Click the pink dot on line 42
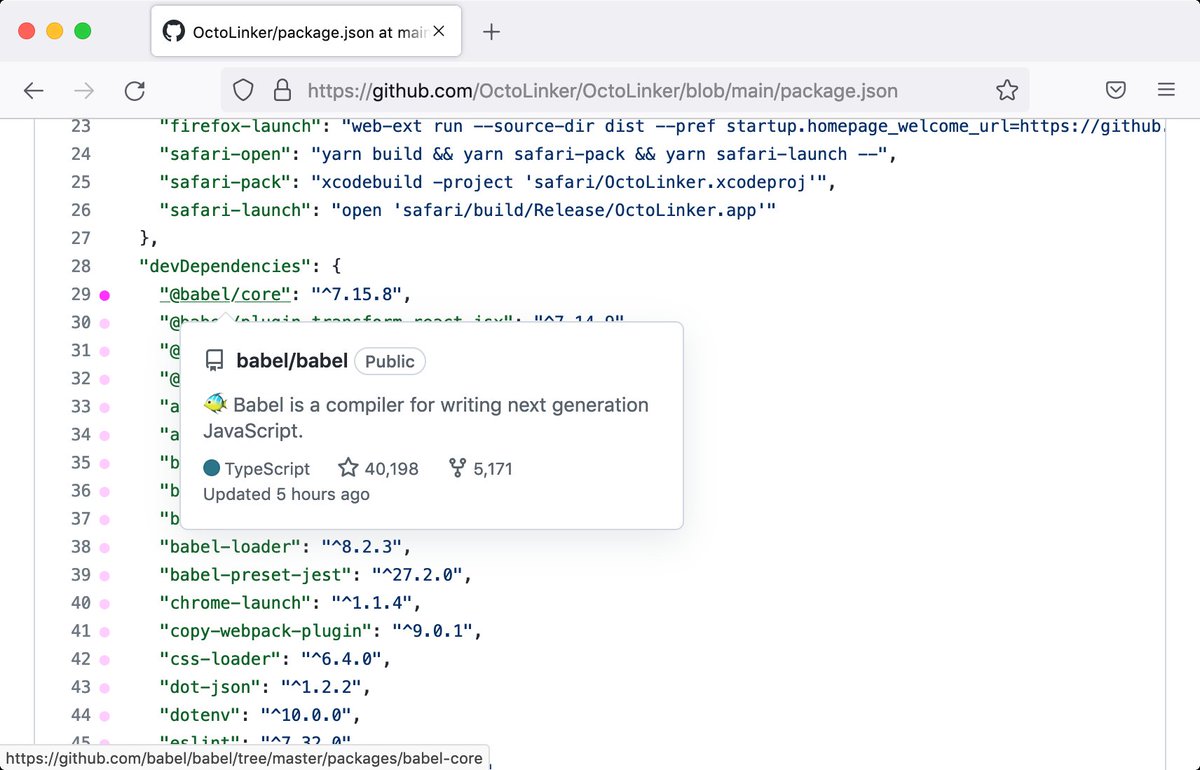 pyautogui.click(x=105, y=659)
